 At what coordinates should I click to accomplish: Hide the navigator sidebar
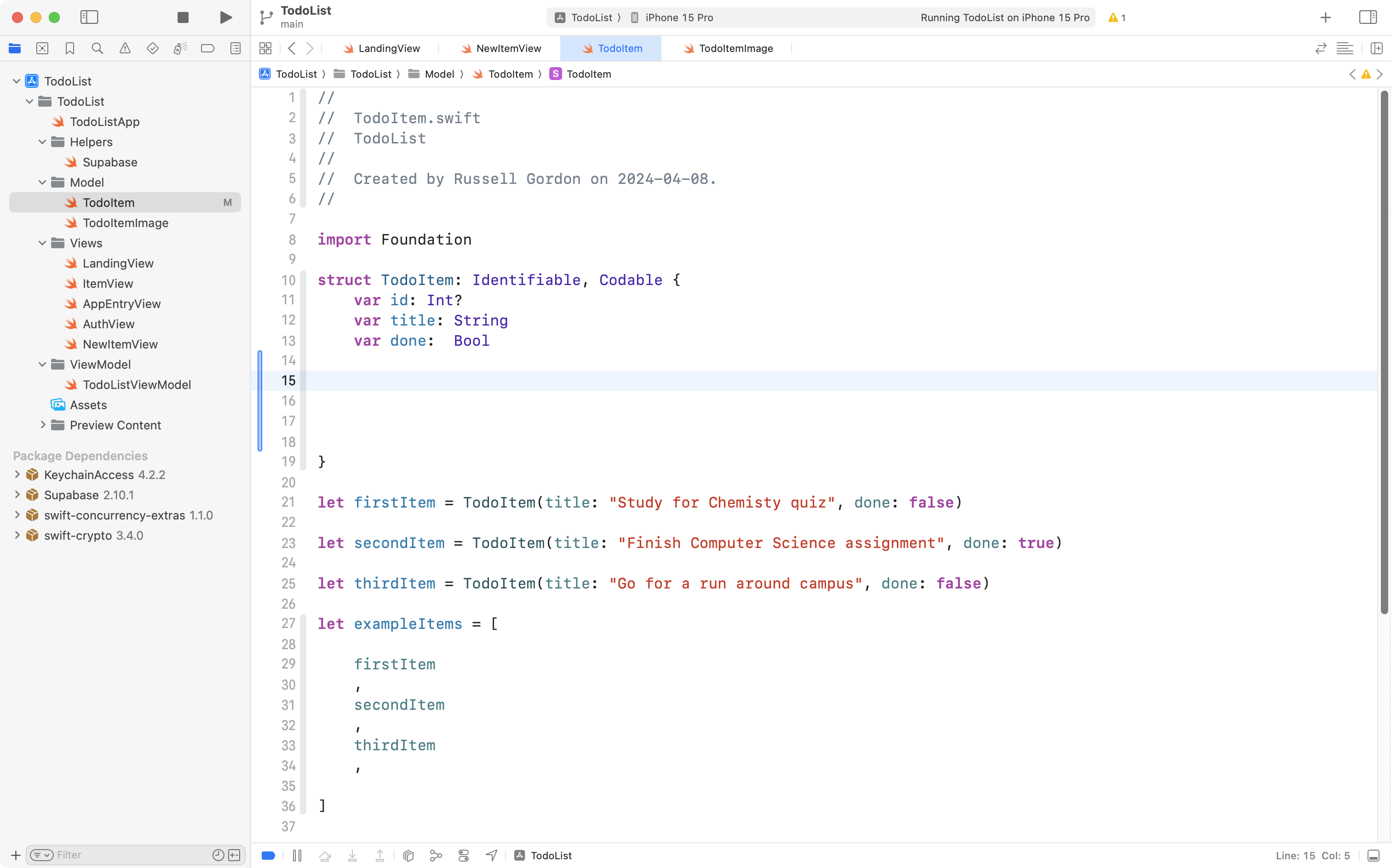[x=90, y=17]
